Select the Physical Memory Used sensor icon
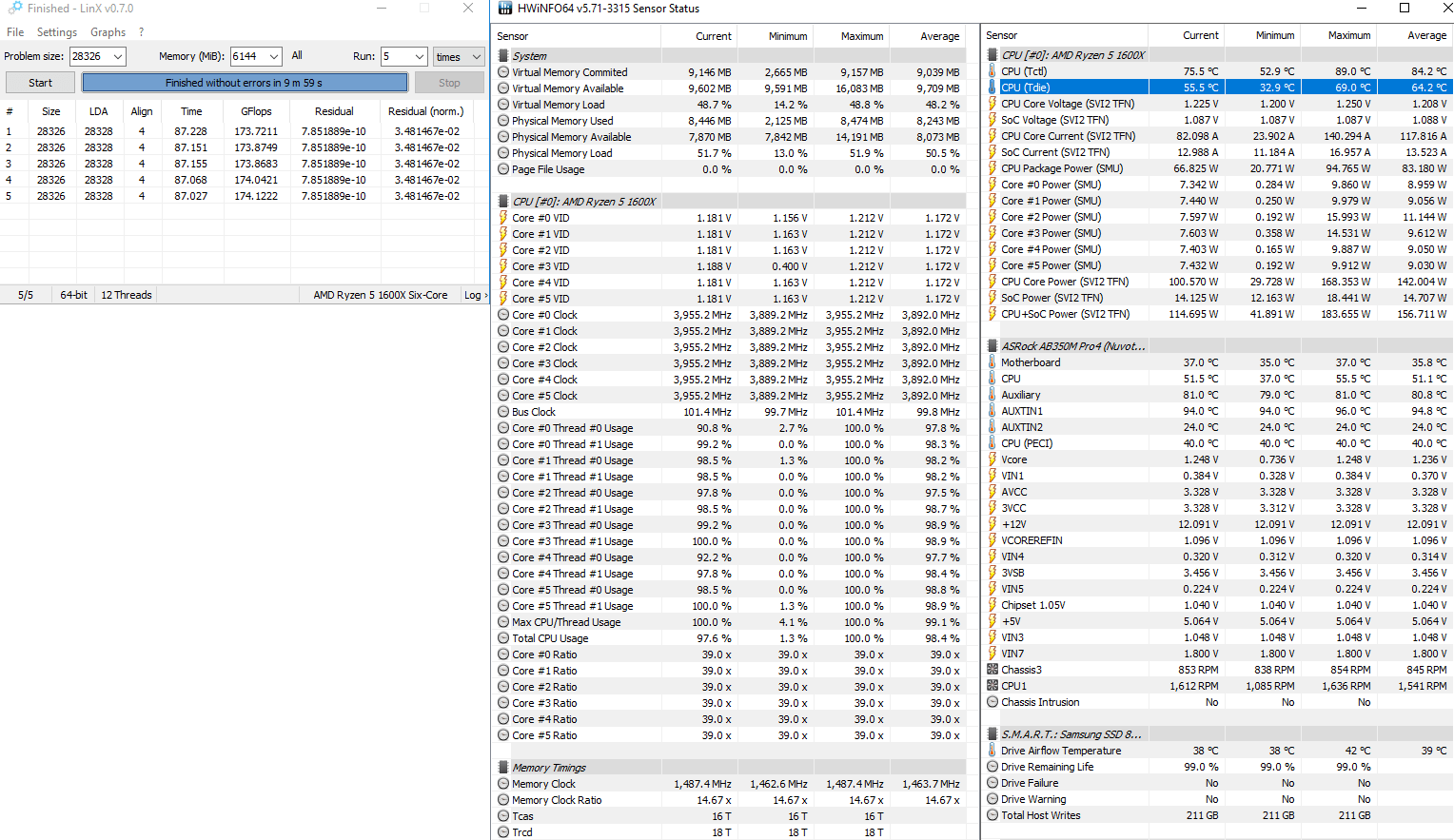This screenshot has width=1454, height=840. [x=503, y=121]
